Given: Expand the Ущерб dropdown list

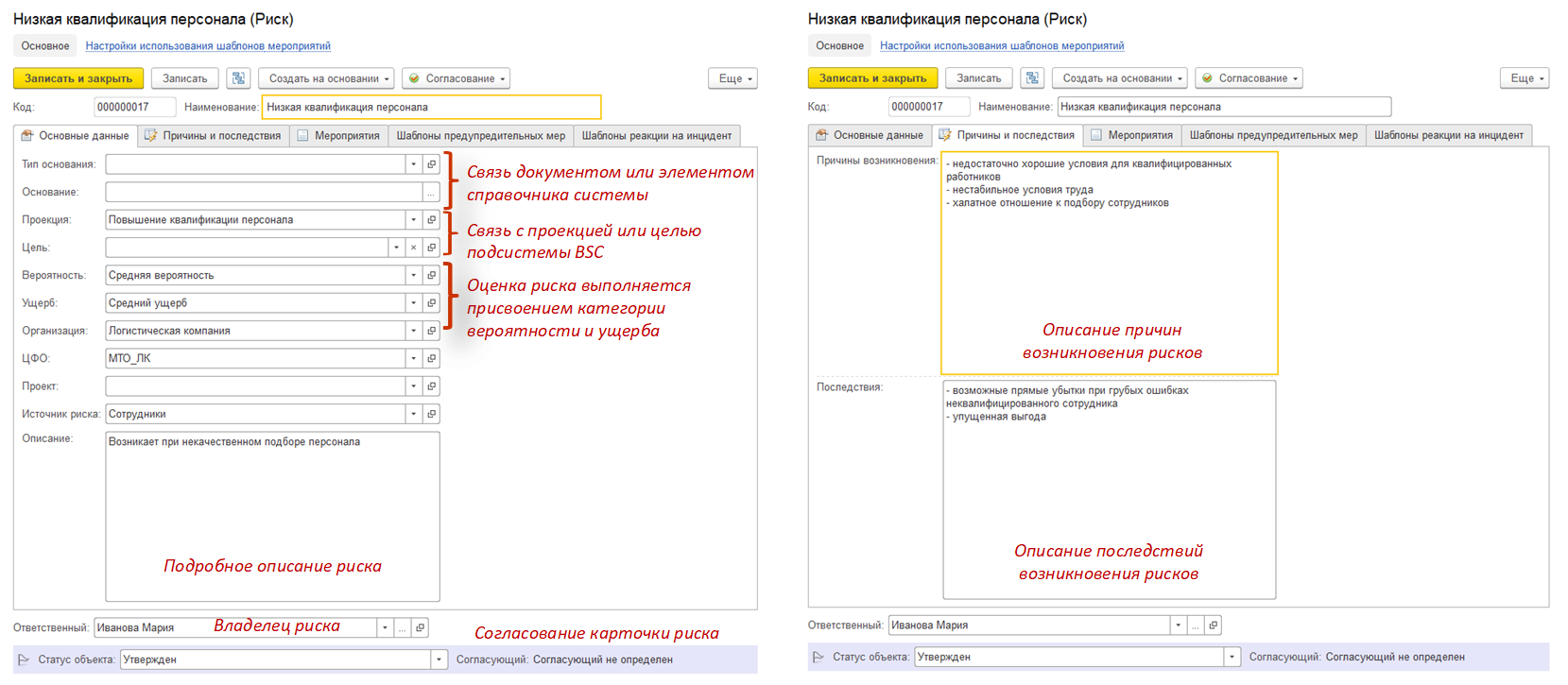Looking at the screenshot, I should tap(413, 303).
